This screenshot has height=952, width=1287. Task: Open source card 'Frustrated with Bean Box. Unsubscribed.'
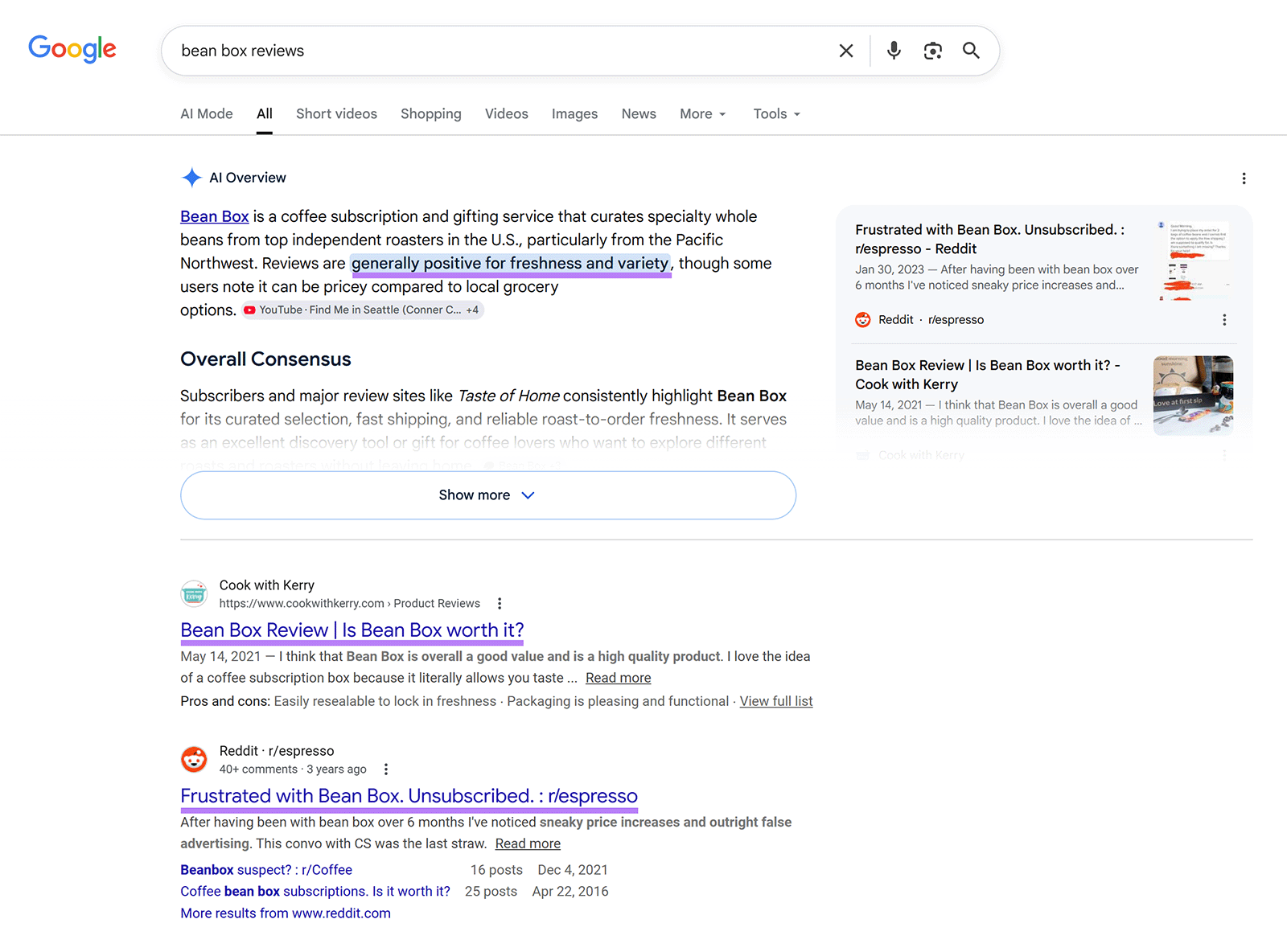point(990,240)
